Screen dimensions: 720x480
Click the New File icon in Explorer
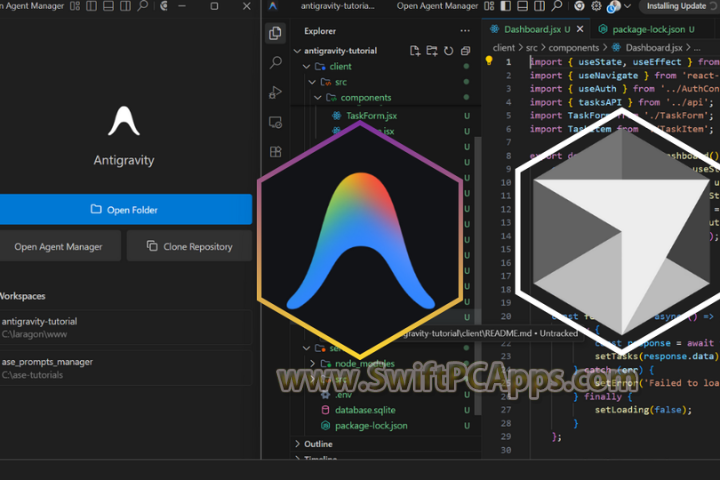click(415, 51)
